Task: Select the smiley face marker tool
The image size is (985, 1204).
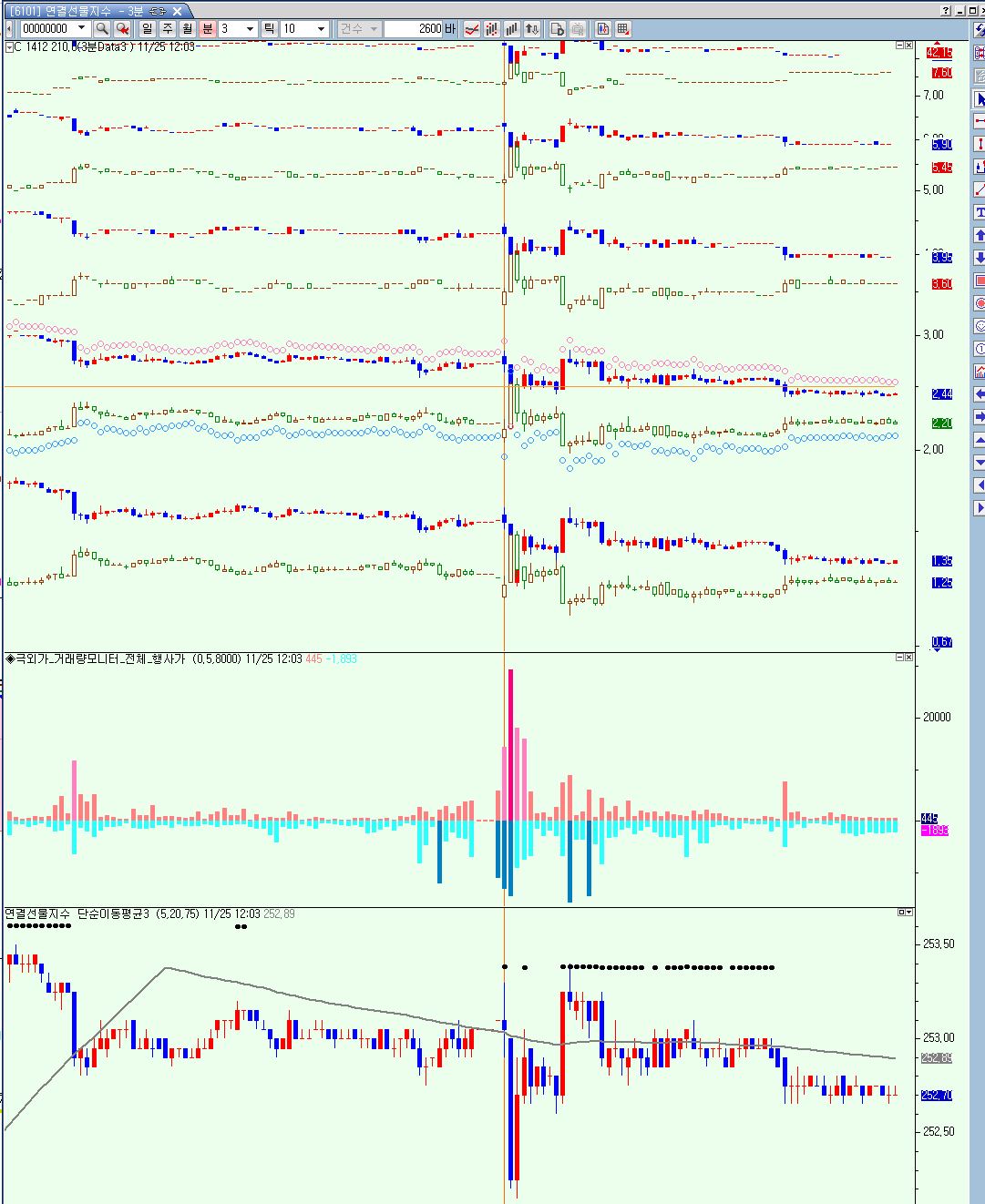Action: 980,326
